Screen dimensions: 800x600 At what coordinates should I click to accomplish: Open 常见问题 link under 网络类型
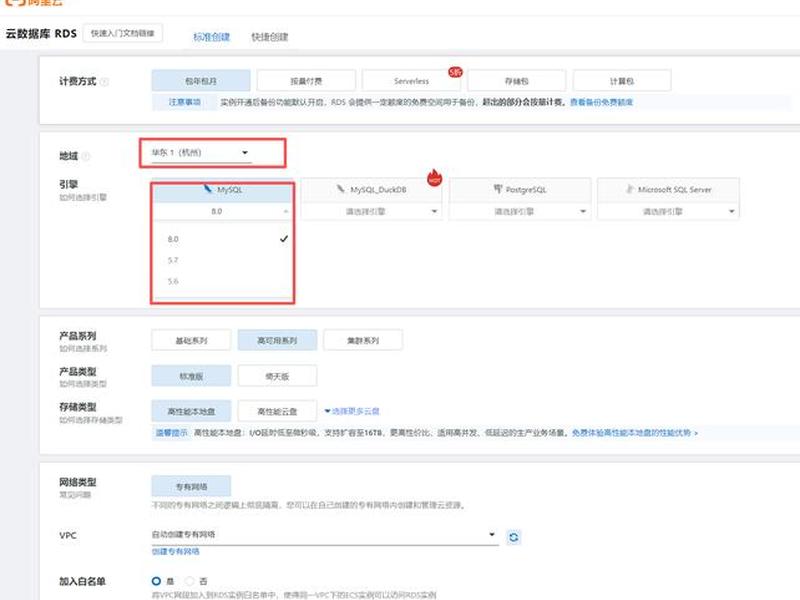pyautogui.click(x=75, y=494)
